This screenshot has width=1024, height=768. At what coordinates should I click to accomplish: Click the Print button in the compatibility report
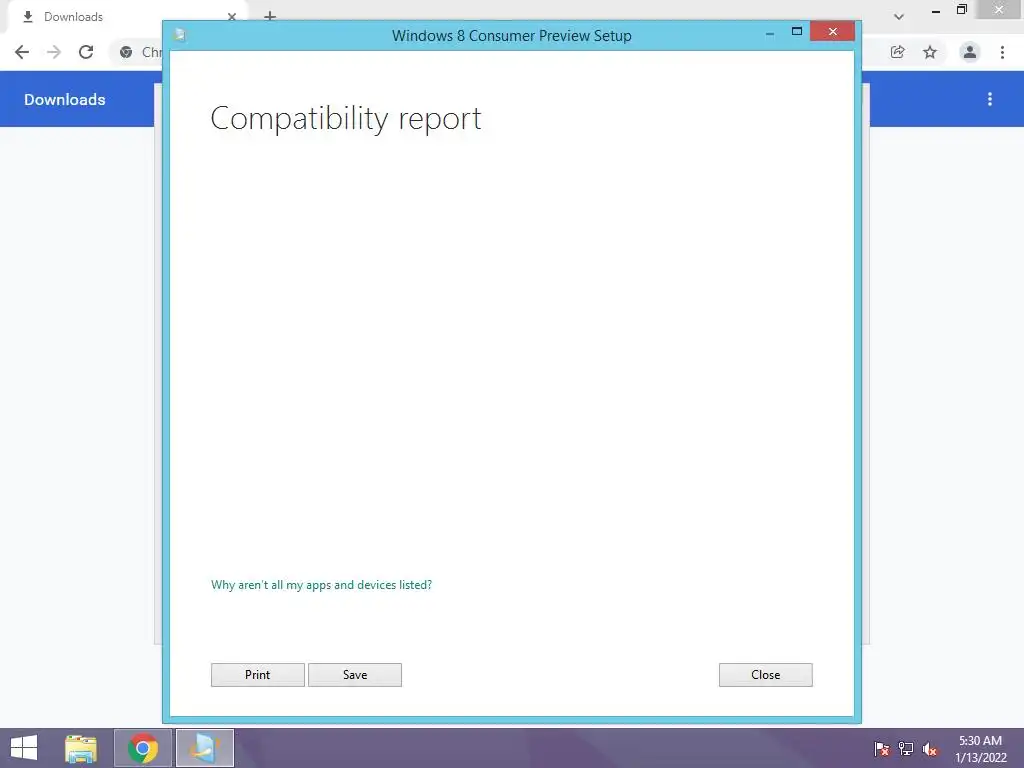coord(257,675)
